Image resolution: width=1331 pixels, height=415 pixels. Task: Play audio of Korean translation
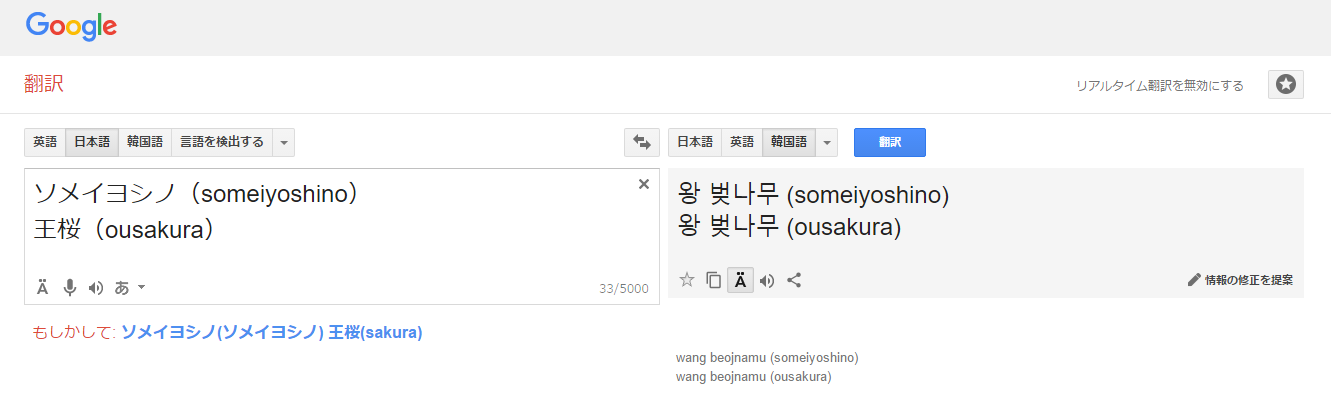pyautogui.click(x=767, y=280)
